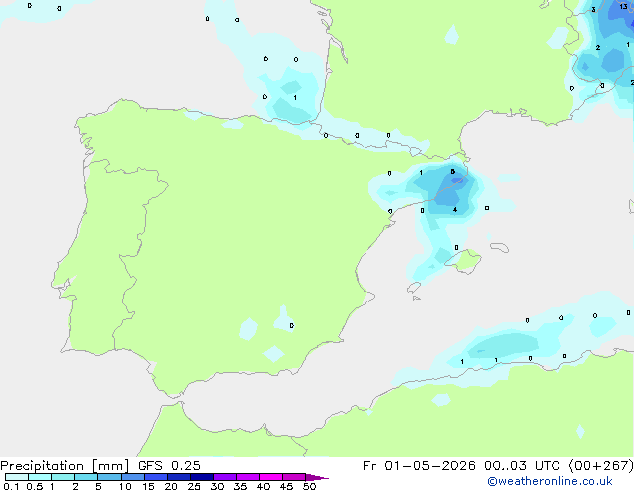634x490 pixels.
Task: Click the weatheronline.co.uk copyright link
Action: coord(550,481)
